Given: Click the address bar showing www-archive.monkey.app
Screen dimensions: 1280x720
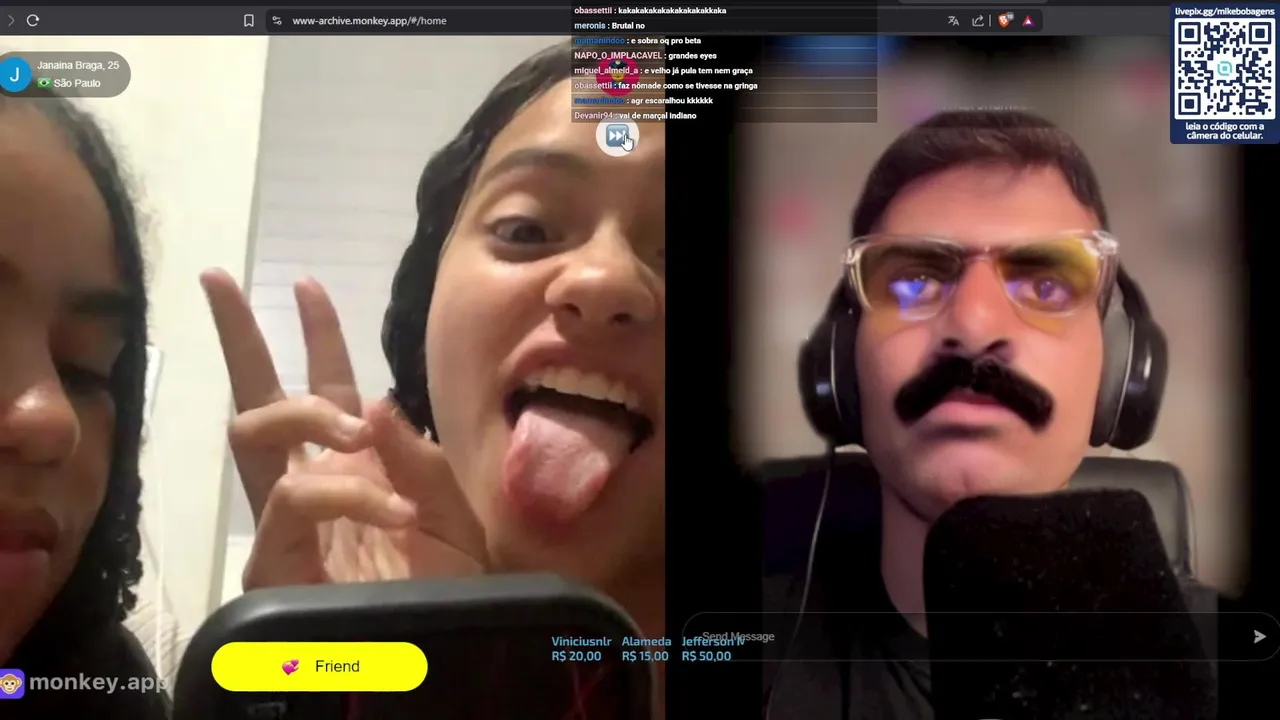Looking at the screenshot, I should tap(600, 20).
